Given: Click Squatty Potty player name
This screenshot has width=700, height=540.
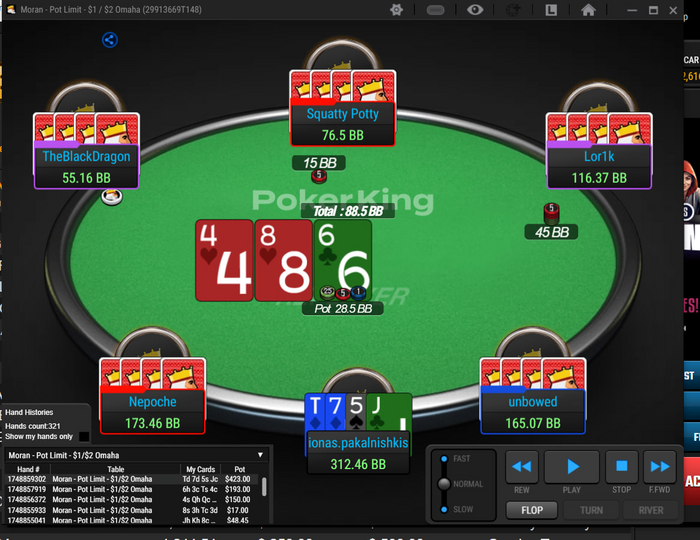Looking at the screenshot, I should coord(342,114).
